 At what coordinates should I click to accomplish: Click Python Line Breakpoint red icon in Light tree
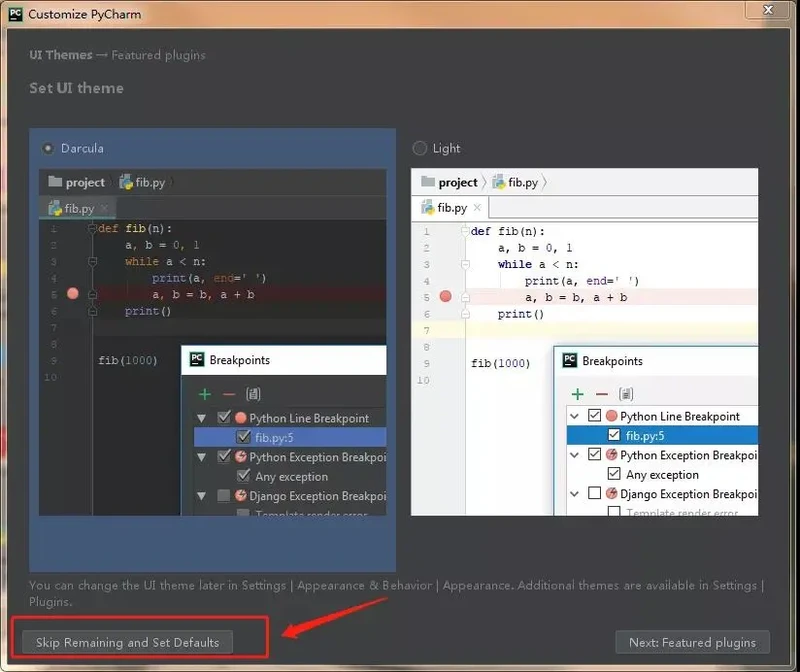click(611, 416)
